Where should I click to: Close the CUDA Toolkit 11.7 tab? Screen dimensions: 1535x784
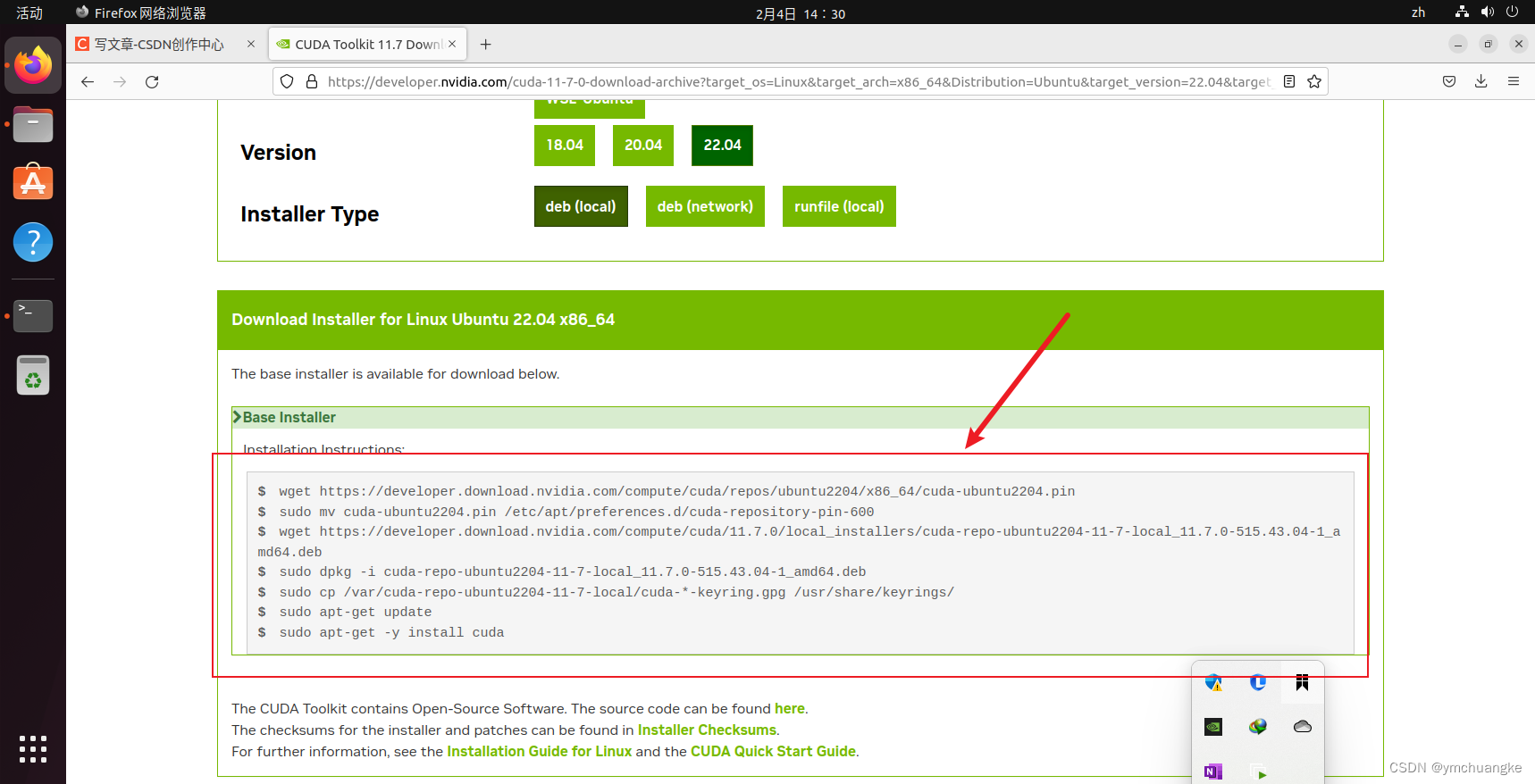pos(452,44)
